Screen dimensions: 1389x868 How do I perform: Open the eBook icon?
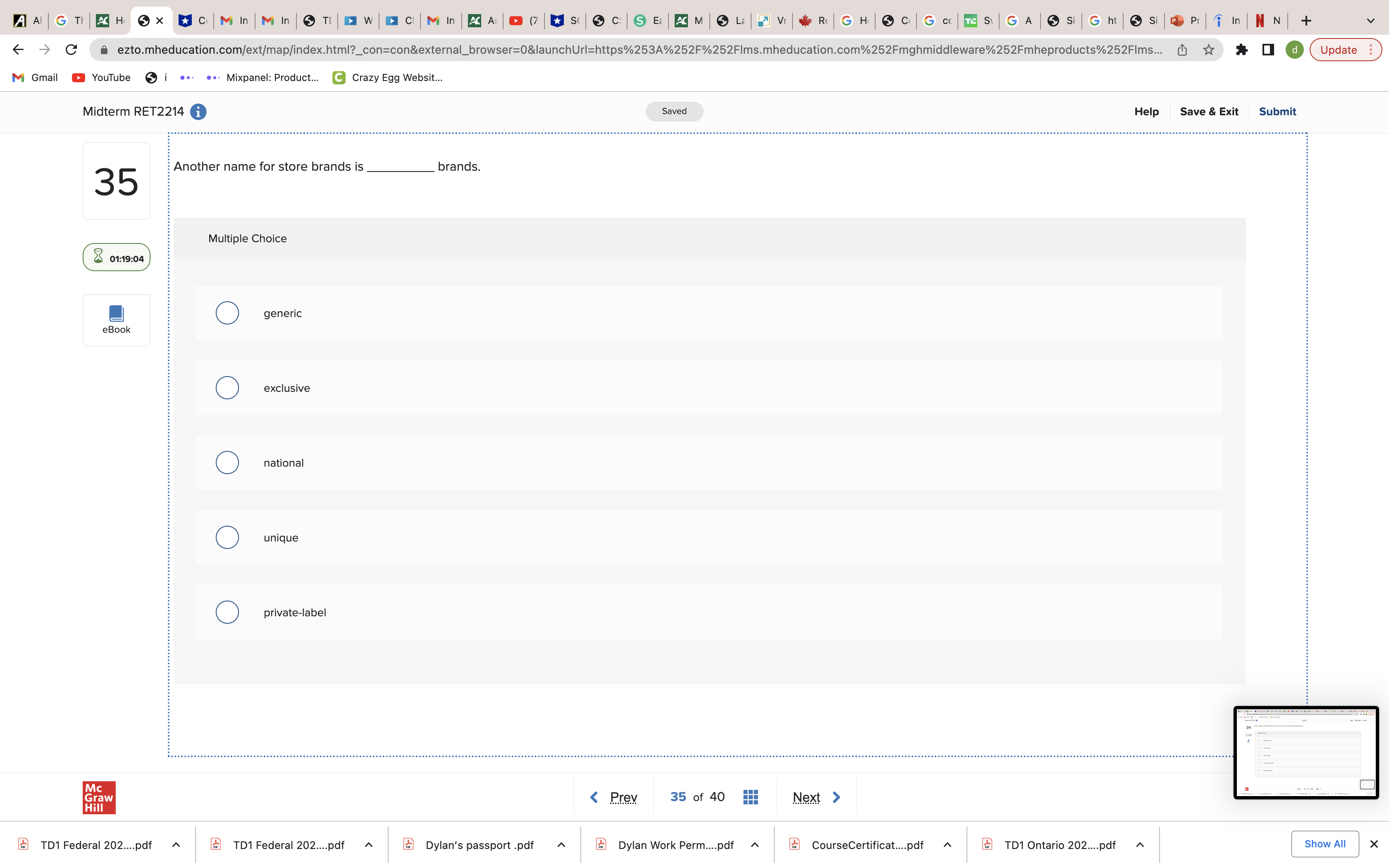[x=116, y=319]
